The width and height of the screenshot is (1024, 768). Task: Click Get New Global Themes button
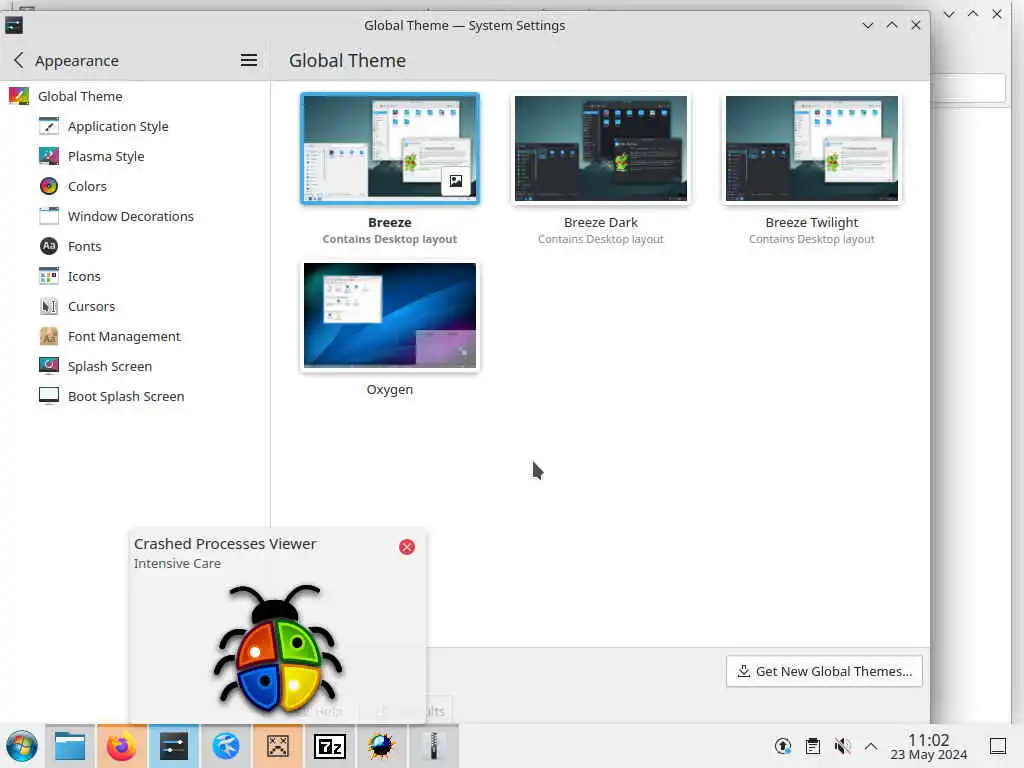click(824, 671)
